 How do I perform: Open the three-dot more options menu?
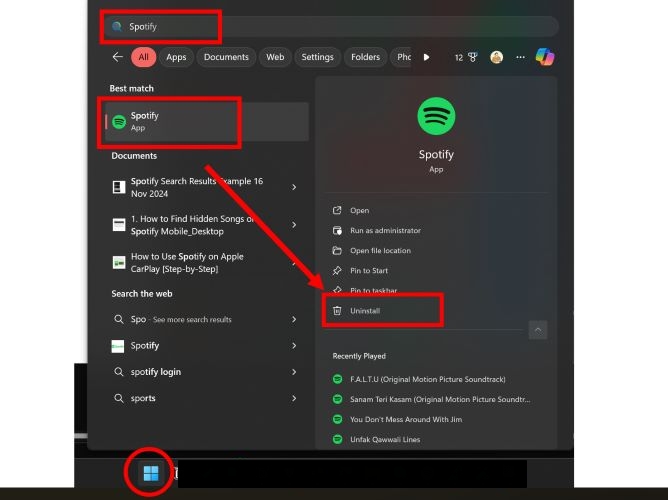pyautogui.click(x=520, y=57)
